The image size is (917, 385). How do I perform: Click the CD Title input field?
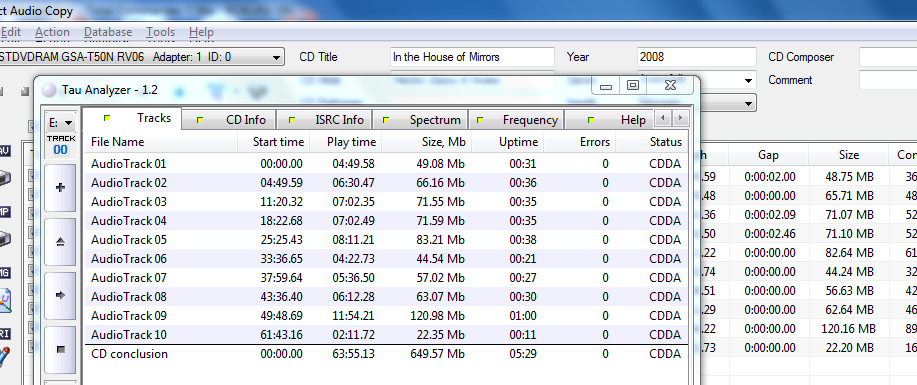pyautogui.click(x=472, y=57)
